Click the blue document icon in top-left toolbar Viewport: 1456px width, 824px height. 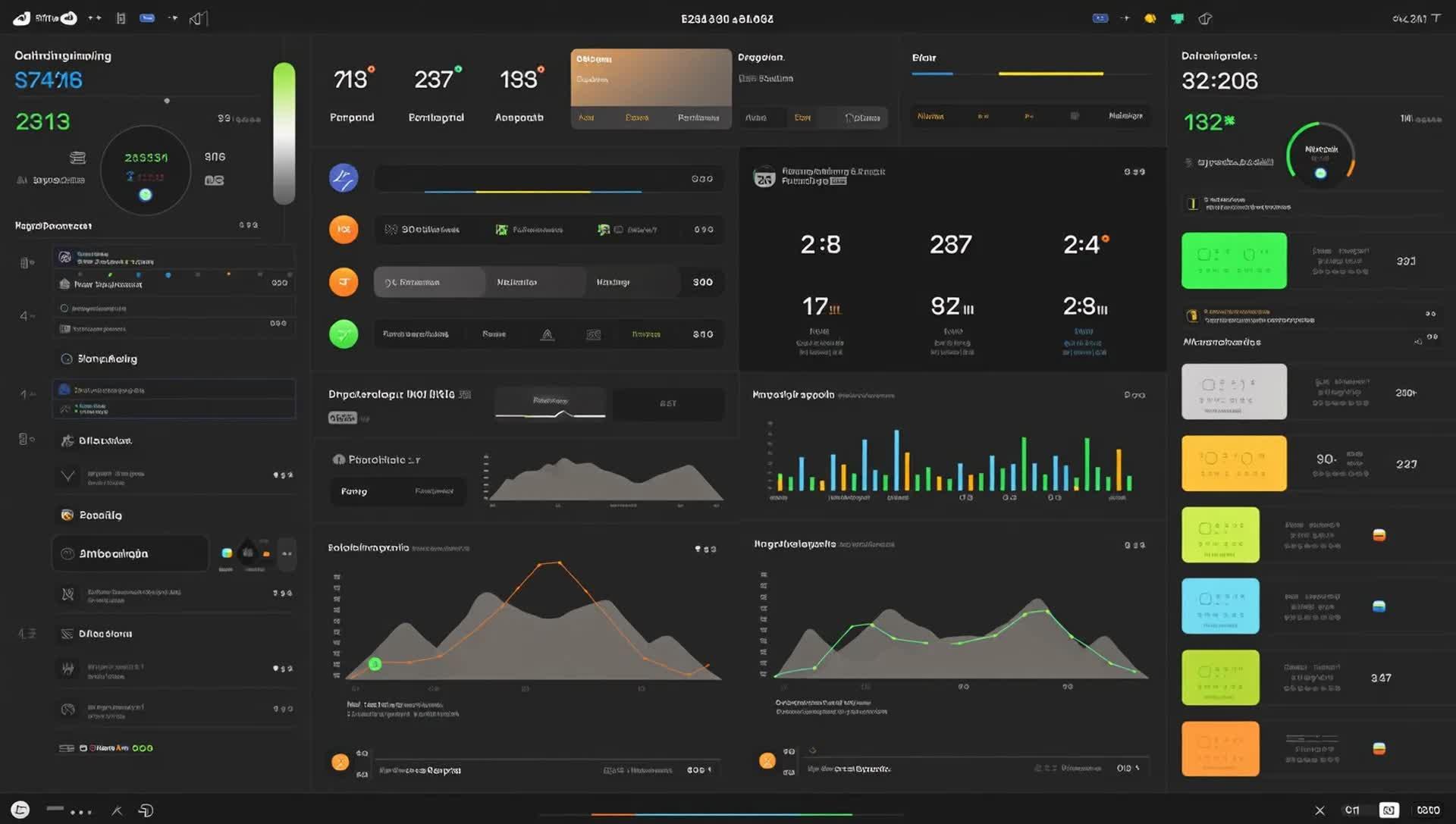(147, 18)
